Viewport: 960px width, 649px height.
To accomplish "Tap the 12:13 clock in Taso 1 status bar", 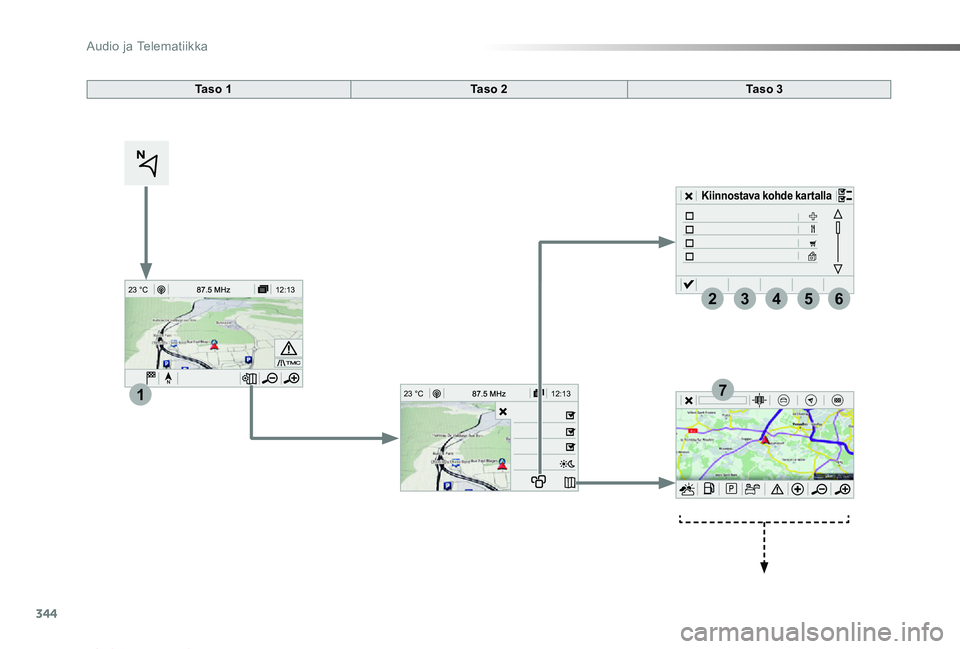I will coord(285,290).
